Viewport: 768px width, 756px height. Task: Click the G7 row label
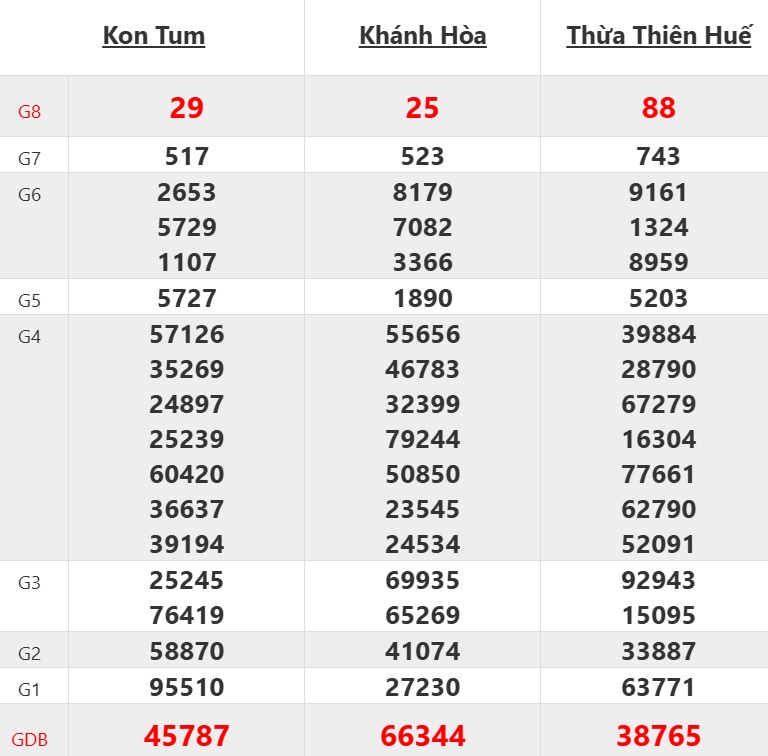pos(30,158)
